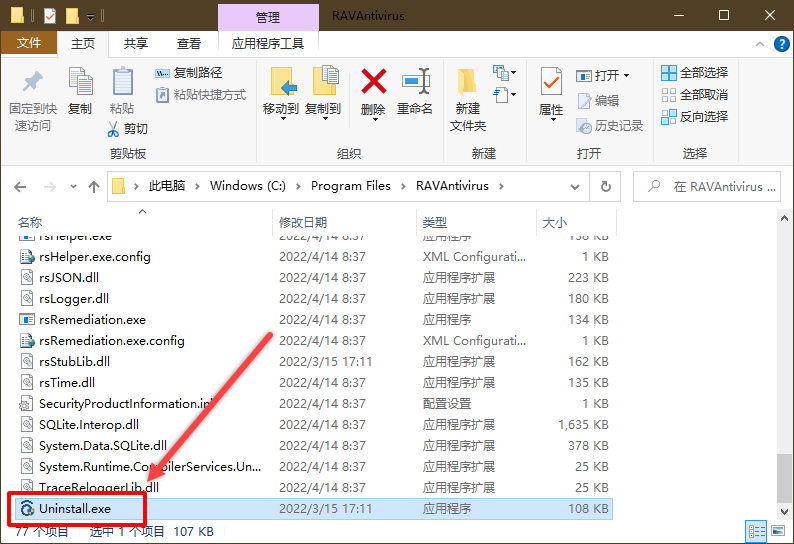794x544 pixels.
Task: Click the Edit icon in Open group
Action: click(x=584, y=101)
